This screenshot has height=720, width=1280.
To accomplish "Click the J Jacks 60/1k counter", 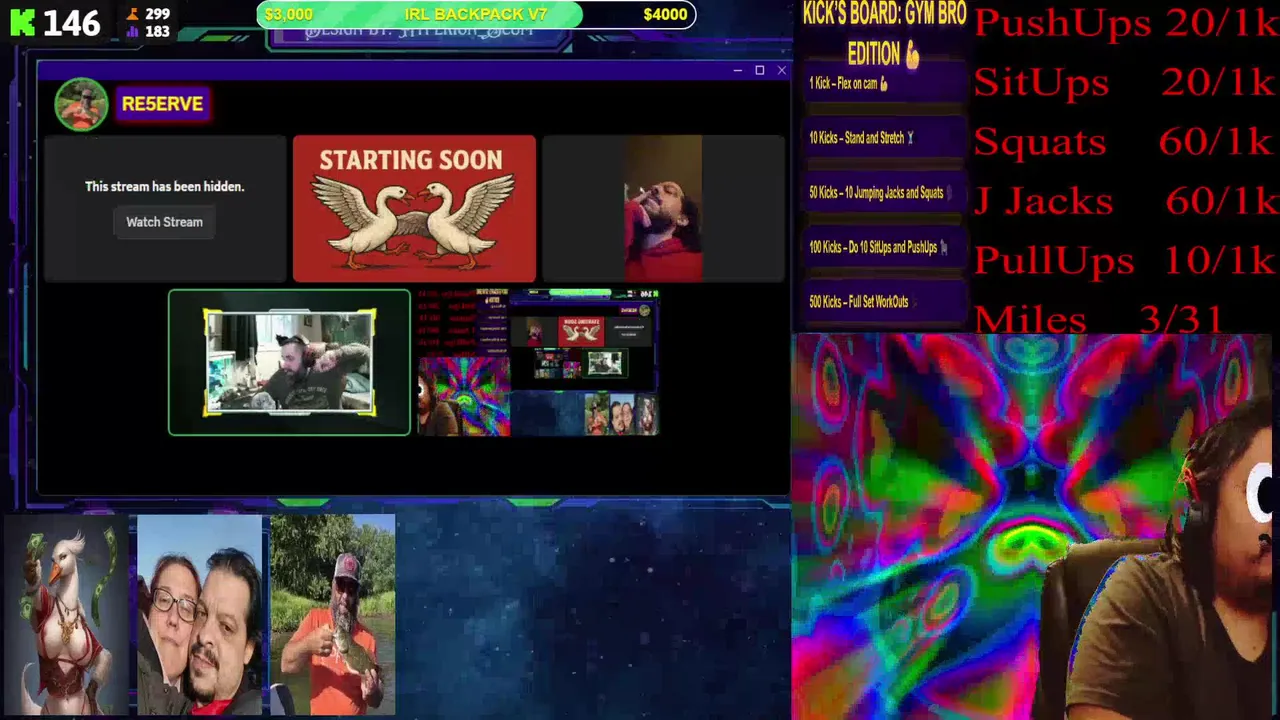I will [1126, 200].
